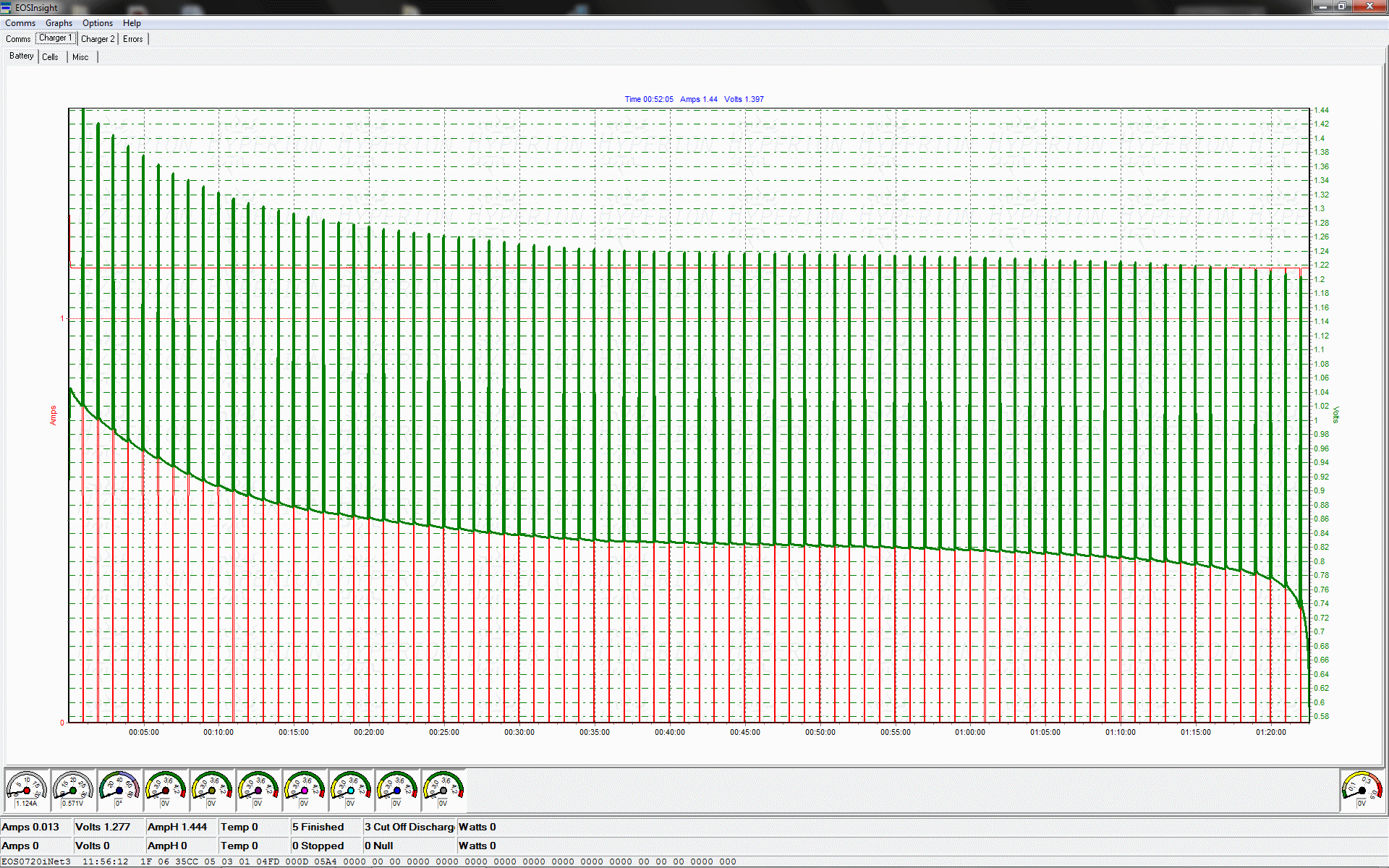Image resolution: width=1389 pixels, height=868 pixels.
Task: Open the Help menu
Action: click(132, 23)
